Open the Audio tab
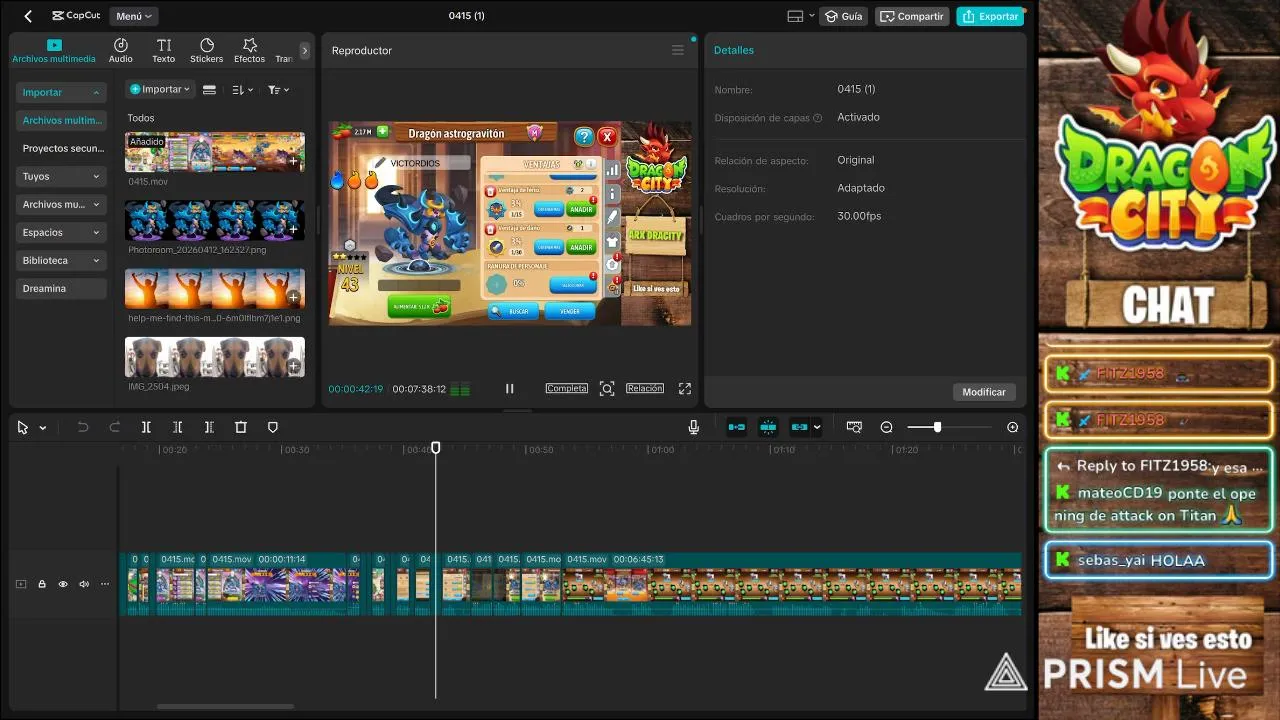Viewport: 1280px width, 720px height. 121,51
